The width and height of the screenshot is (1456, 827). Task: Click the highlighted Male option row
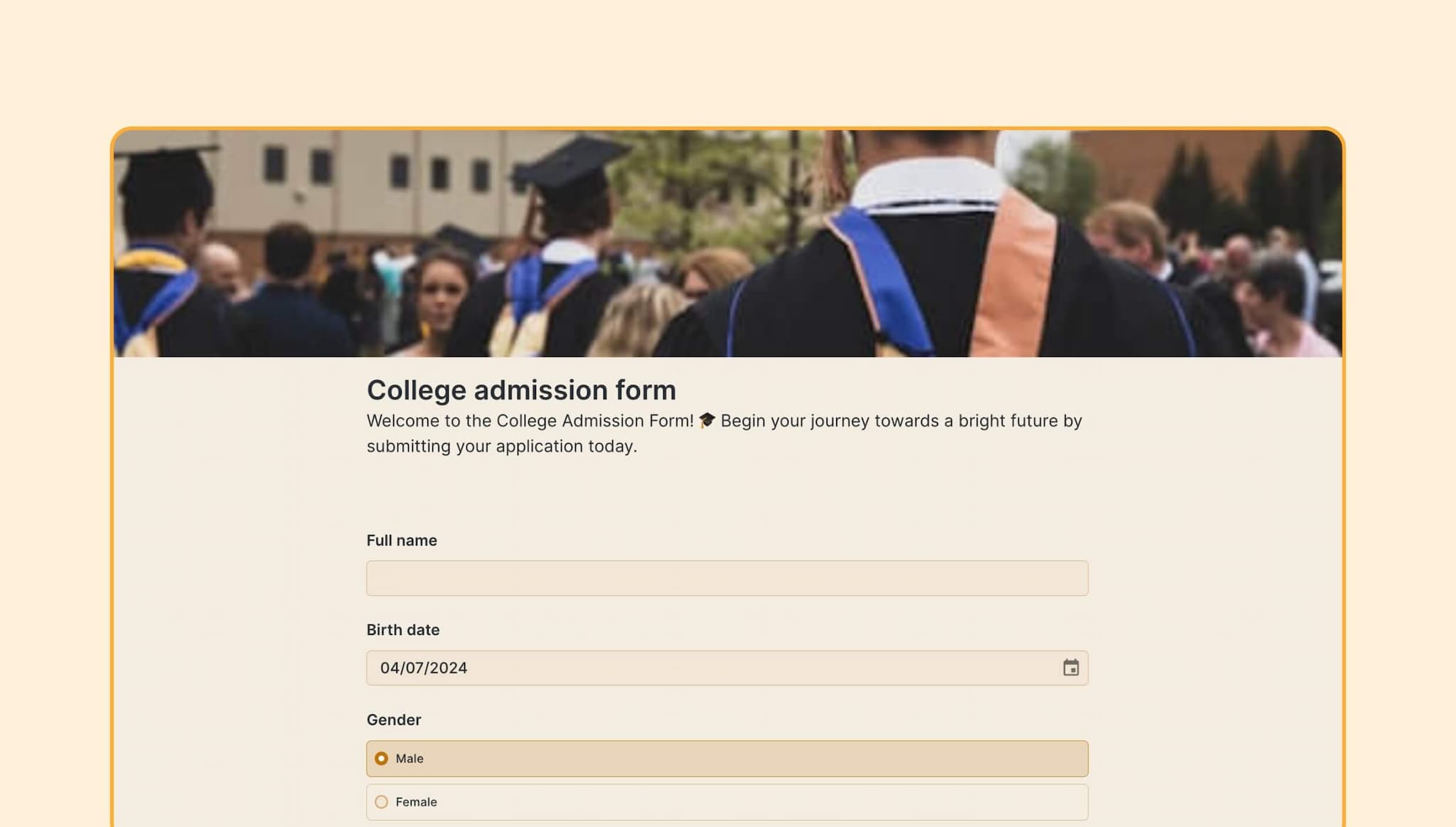(726, 758)
